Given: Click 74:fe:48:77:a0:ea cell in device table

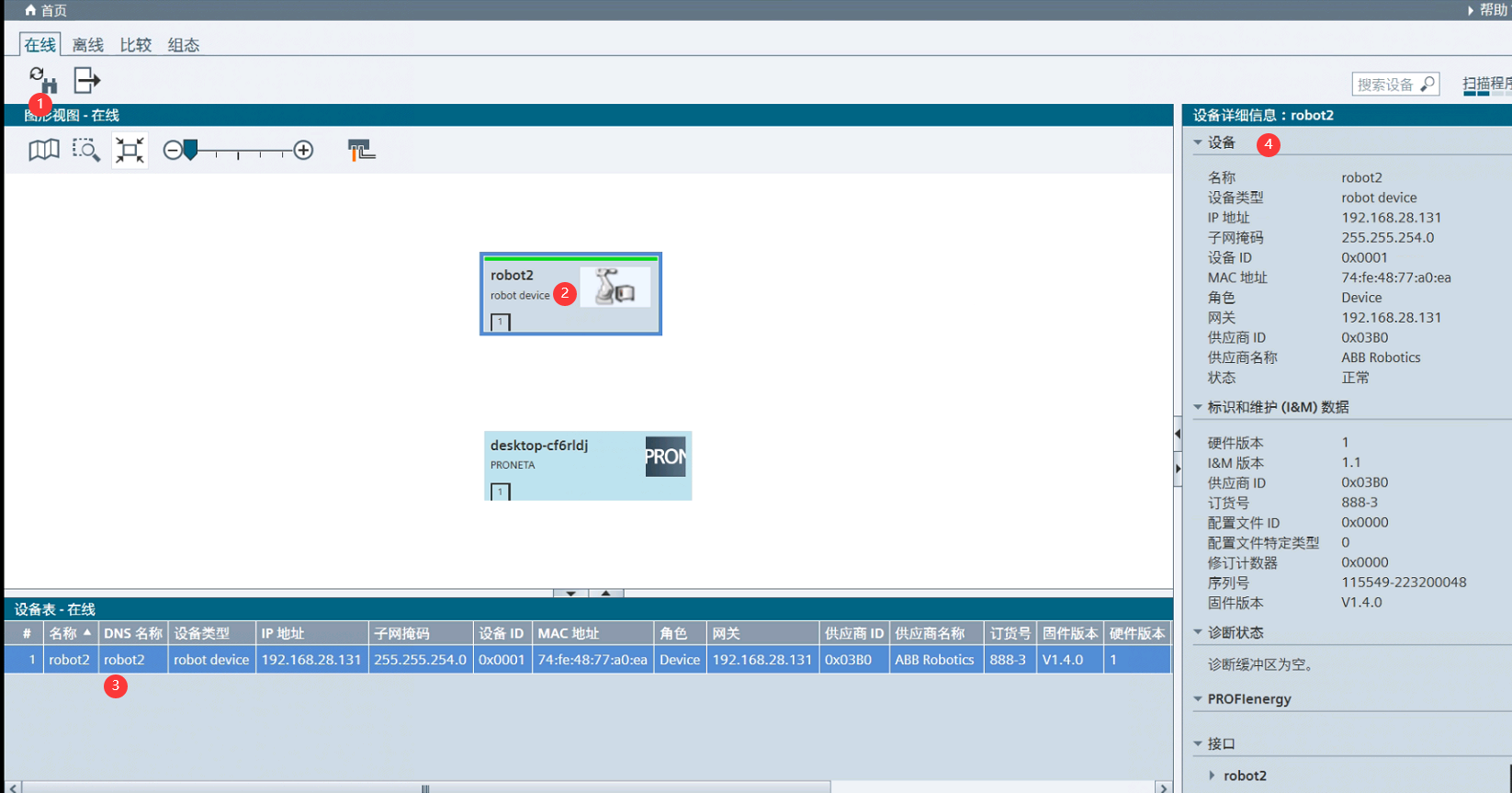Looking at the screenshot, I should [x=592, y=660].
